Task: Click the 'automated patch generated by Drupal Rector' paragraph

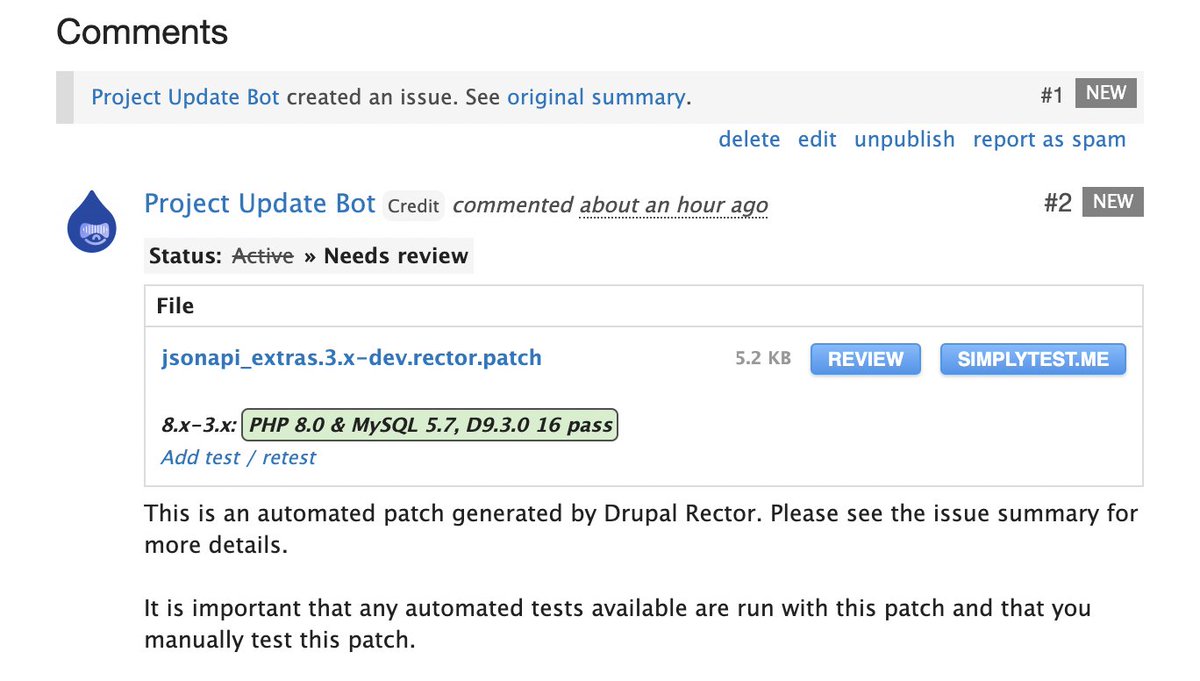Action: pos(641,530)
